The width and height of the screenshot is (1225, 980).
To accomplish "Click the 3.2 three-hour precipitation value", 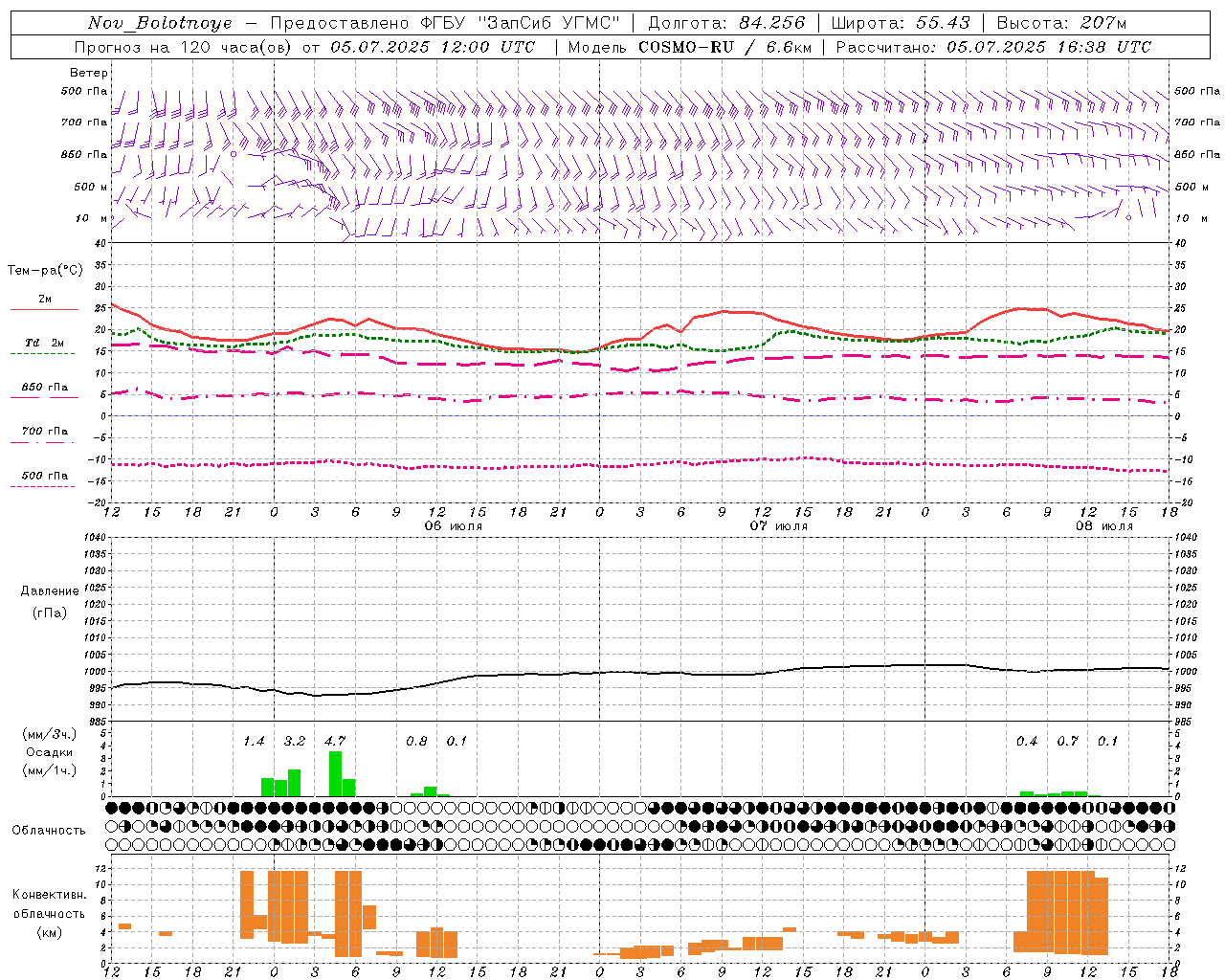I will (295, 742).
